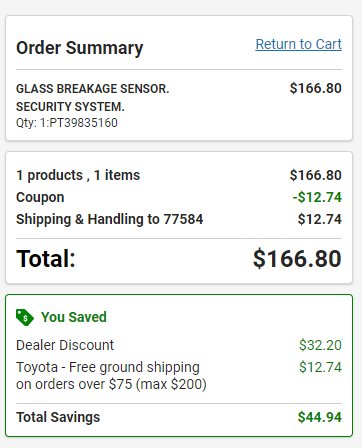Click the $32.20 dealer discount value
The height and width of the screenshot is (448, 362).
[320, 345]
